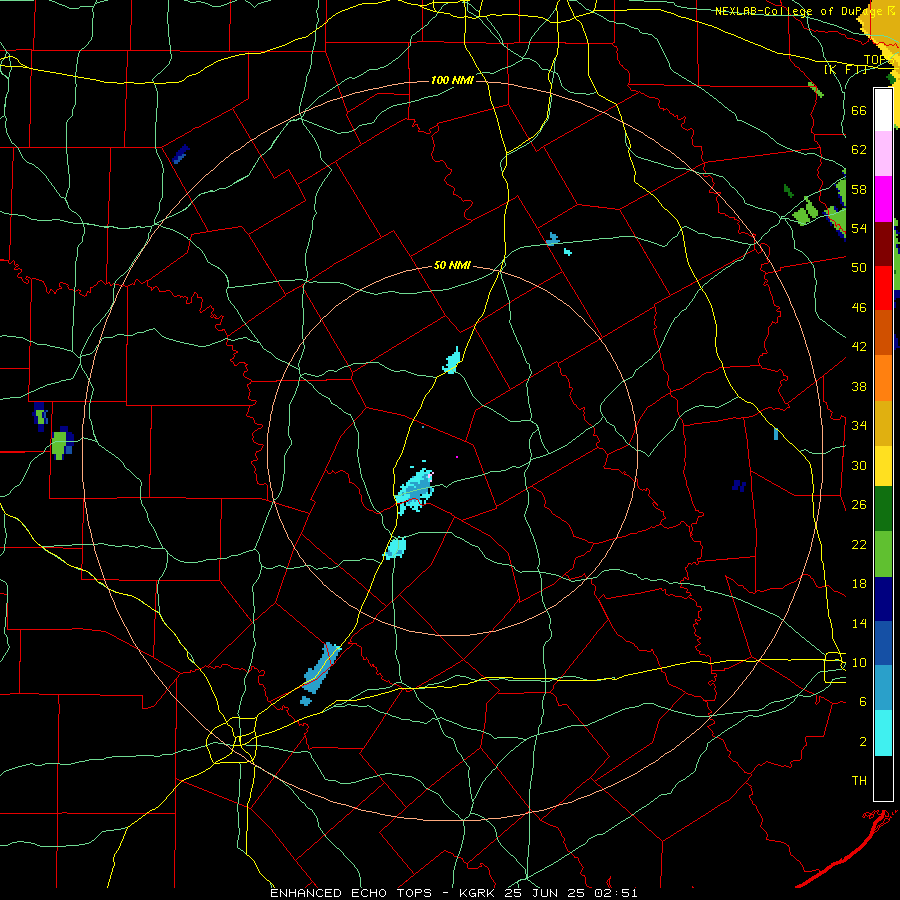900x900 pixels.
Task: Click the legend value "54"
Action: (859, 228)
